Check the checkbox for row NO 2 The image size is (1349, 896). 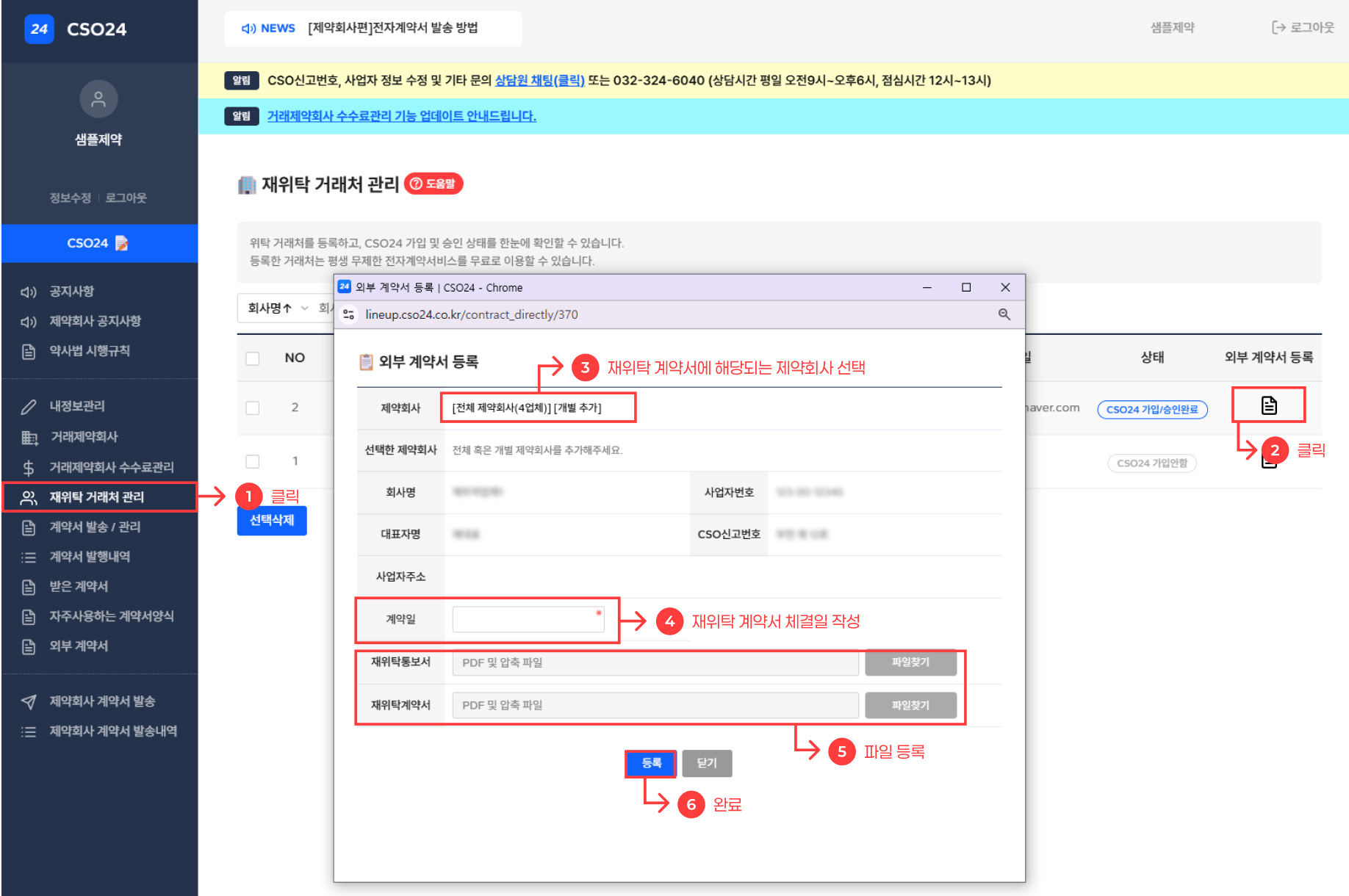pos(252,408)
